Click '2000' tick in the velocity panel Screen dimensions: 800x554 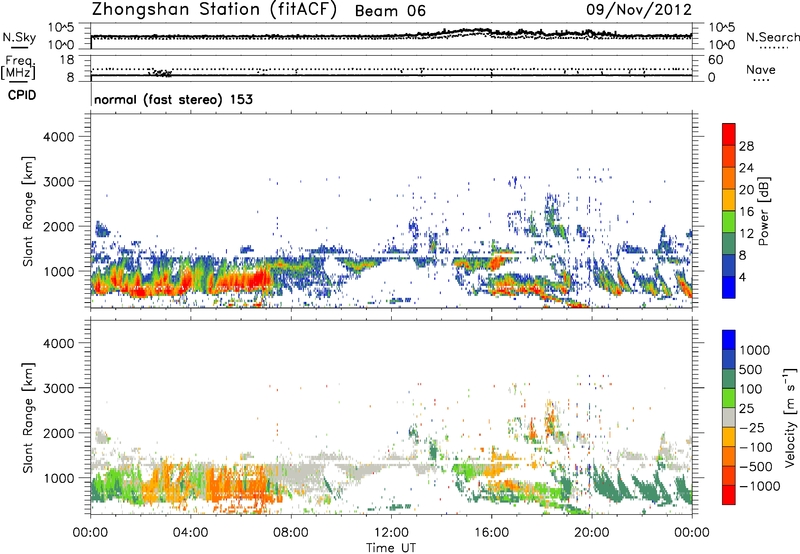58,433
